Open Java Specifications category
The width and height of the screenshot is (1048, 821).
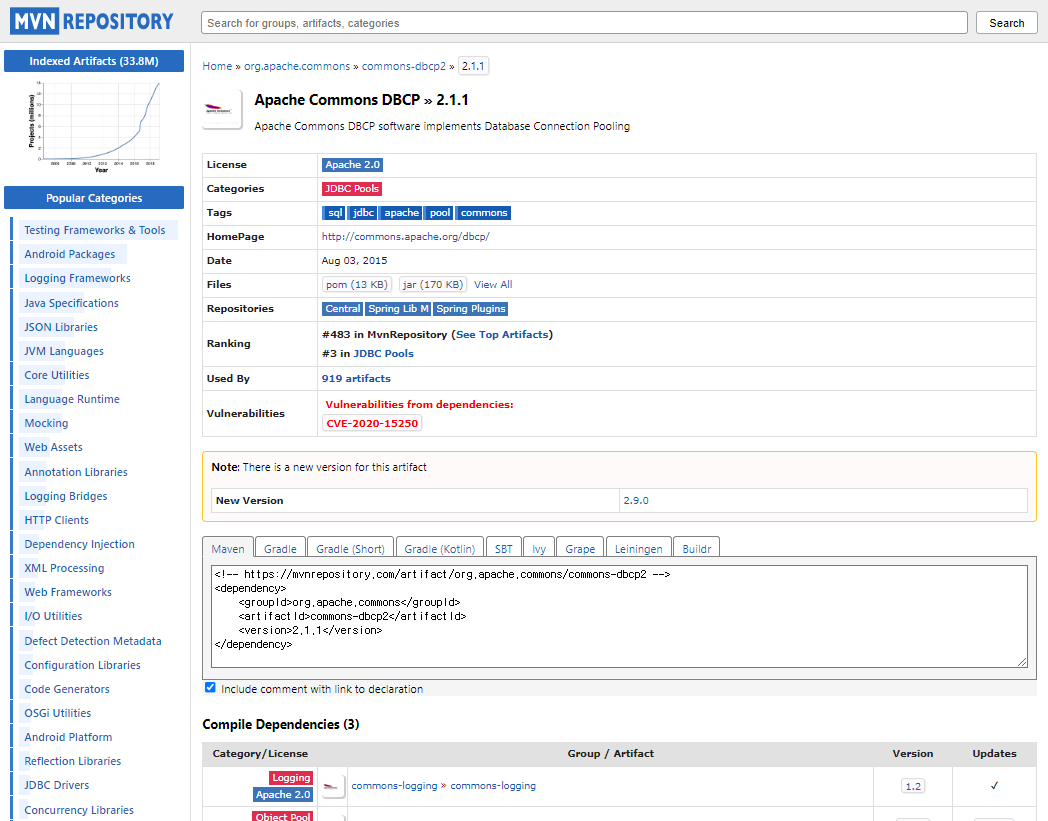[x=72, y=303]
